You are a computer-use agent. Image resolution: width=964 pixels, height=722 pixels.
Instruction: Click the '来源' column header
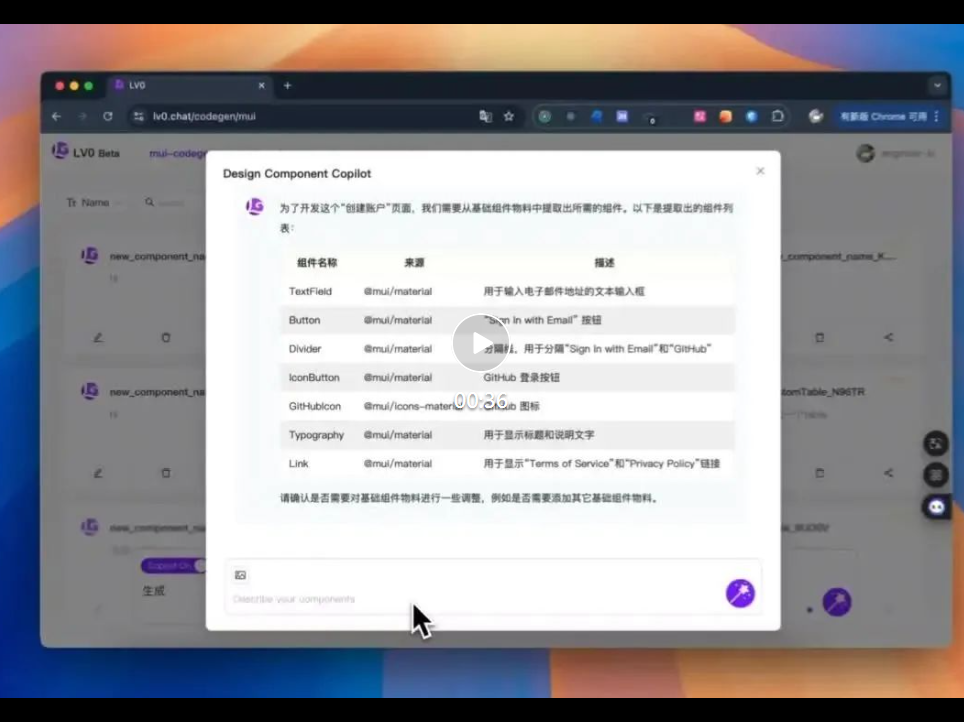tap(414, 263)
